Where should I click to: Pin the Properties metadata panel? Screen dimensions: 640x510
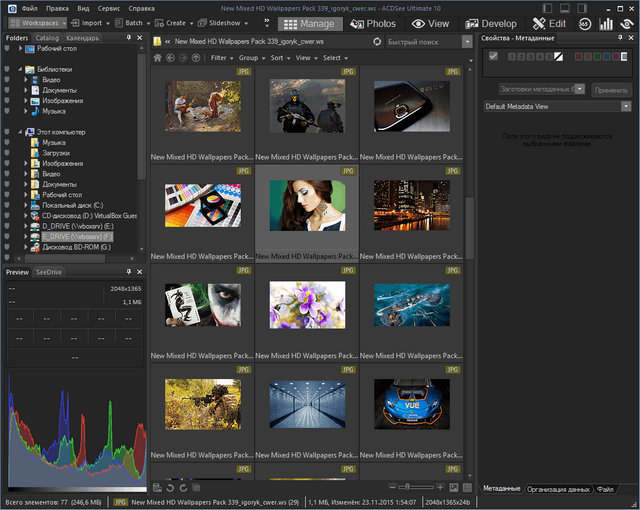[621, 38]
